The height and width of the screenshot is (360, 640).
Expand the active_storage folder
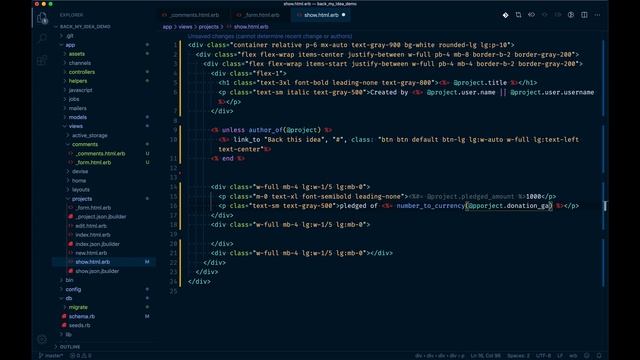coord(90,135)
